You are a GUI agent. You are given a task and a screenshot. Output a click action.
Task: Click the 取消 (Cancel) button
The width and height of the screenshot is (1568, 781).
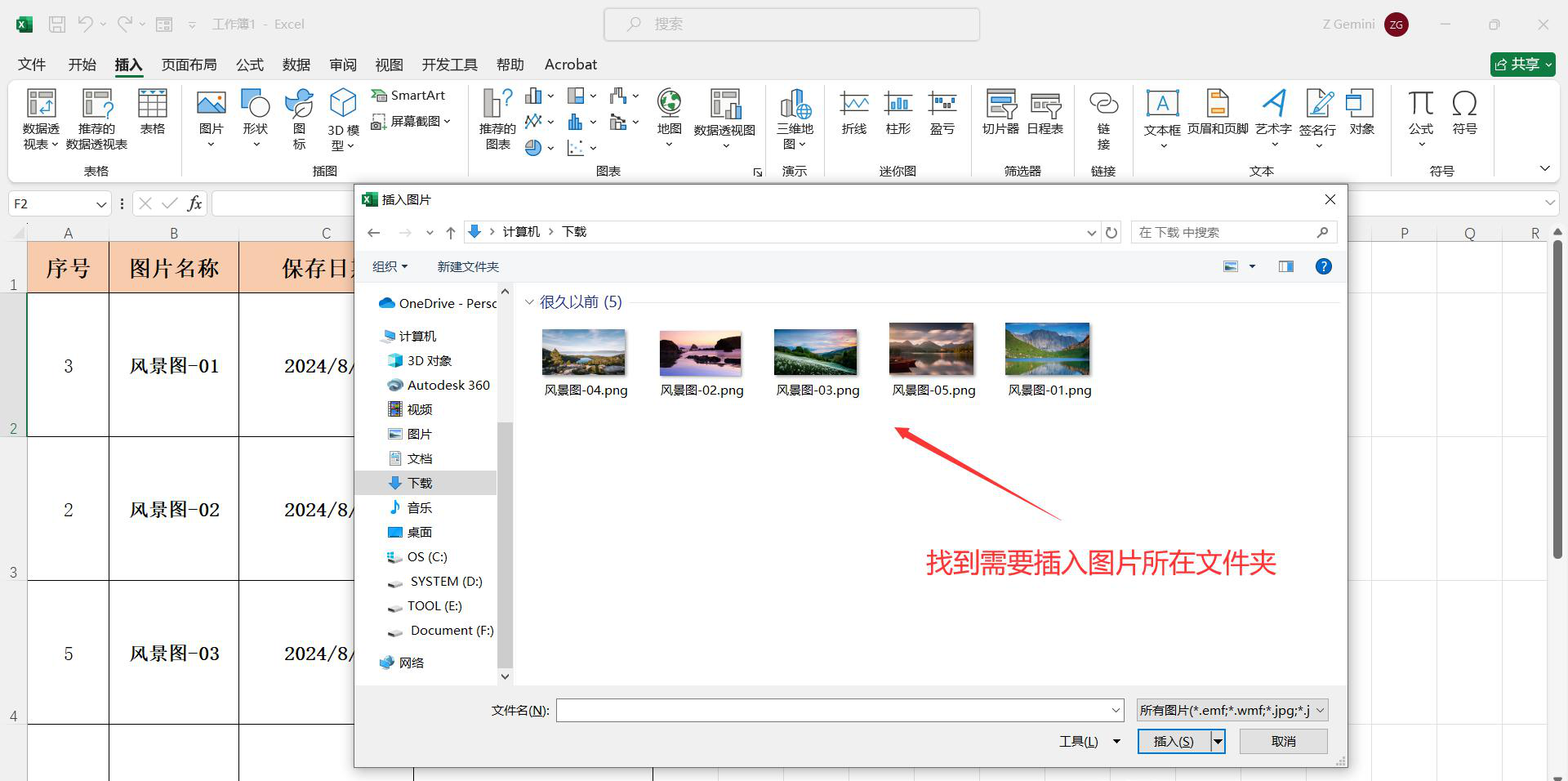coord(1284,742)
